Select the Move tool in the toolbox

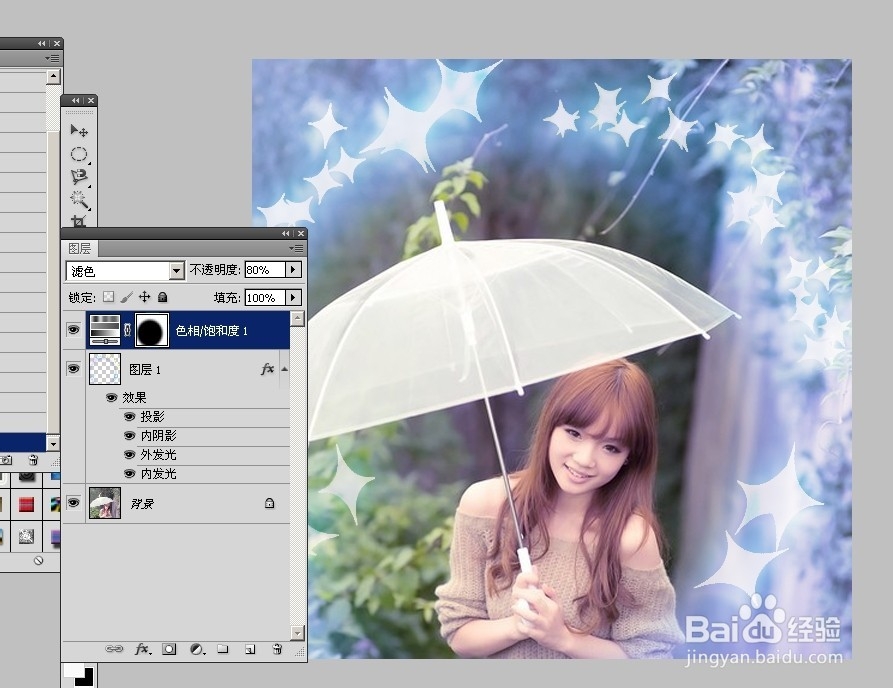pyautogui.click(x=79, y=131)
